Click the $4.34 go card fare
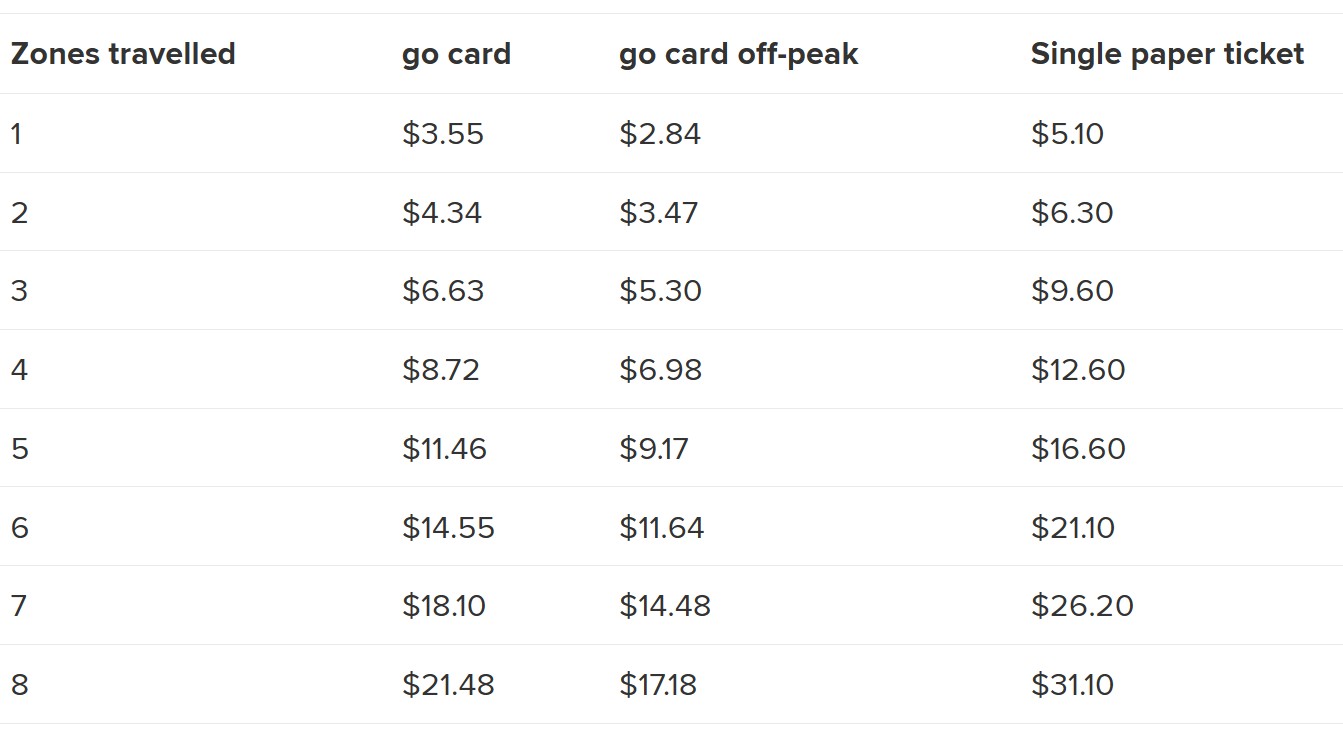 pos(442,213)
